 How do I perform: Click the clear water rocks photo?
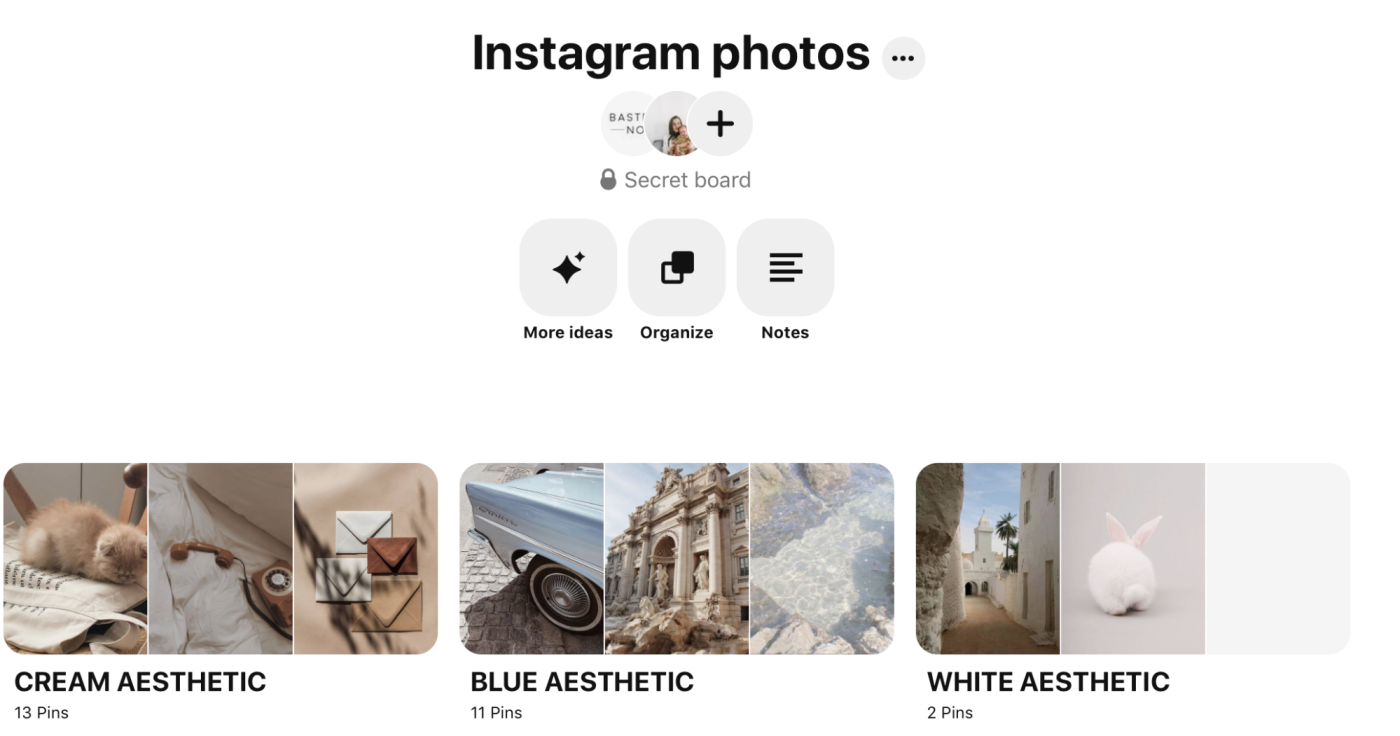pyautogui.click(x=822, y=558)
